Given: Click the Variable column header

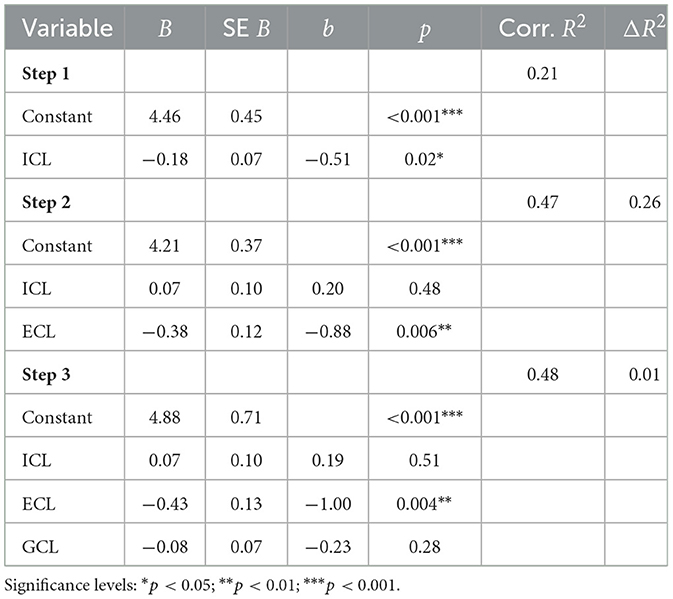Looking at the screenshot, I should 67,28.
